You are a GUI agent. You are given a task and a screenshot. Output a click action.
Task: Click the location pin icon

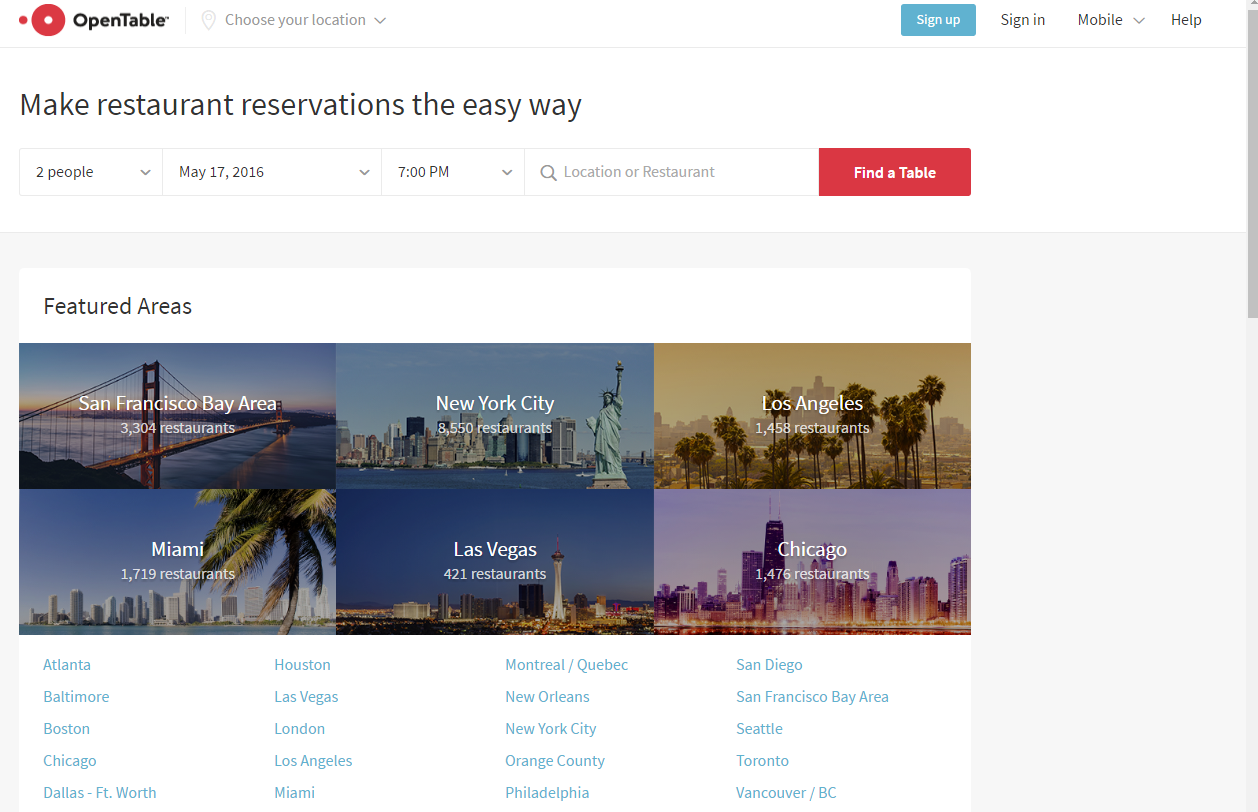(x=208, y=20)
